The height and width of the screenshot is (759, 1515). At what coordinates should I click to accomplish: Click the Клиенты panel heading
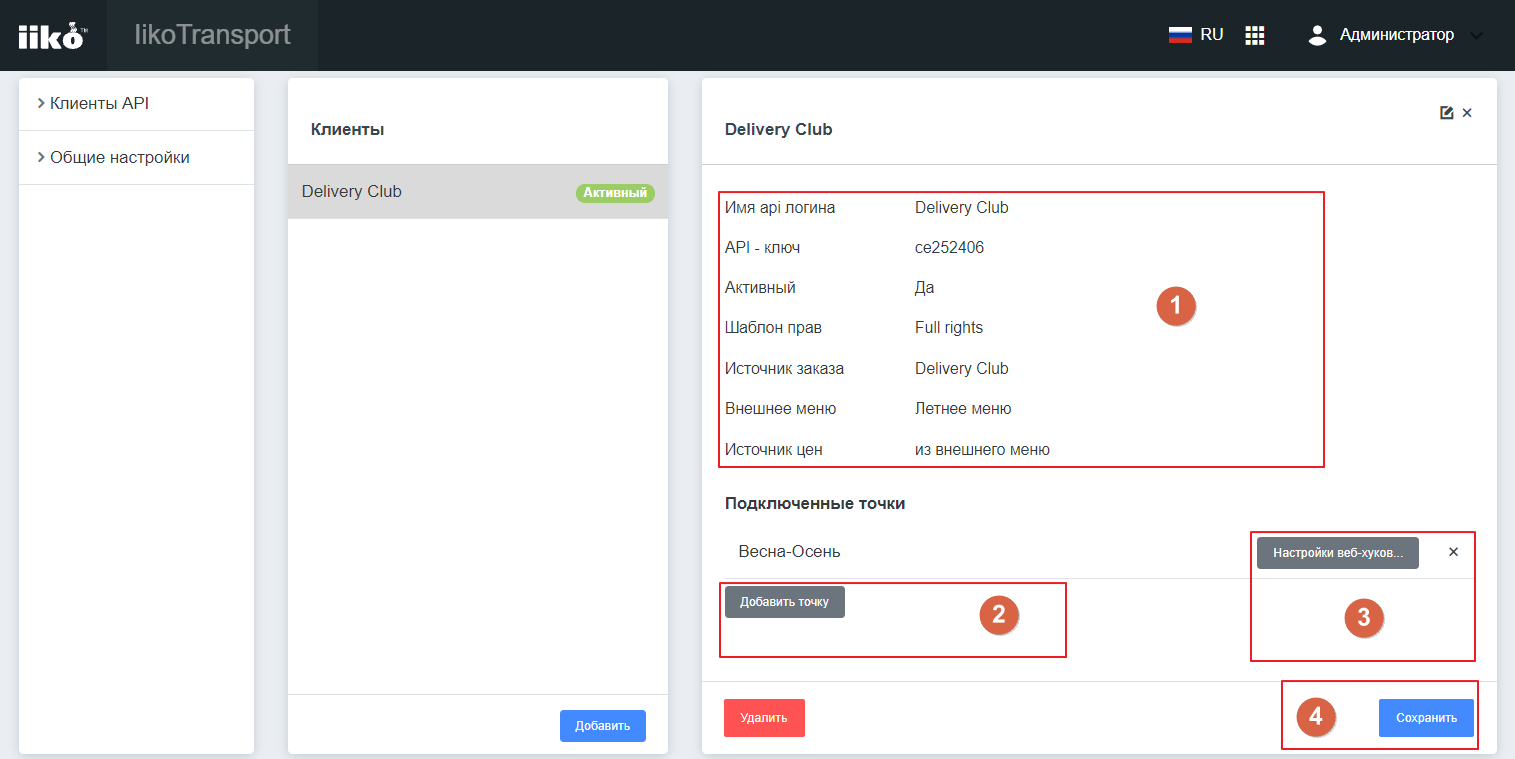348,129
